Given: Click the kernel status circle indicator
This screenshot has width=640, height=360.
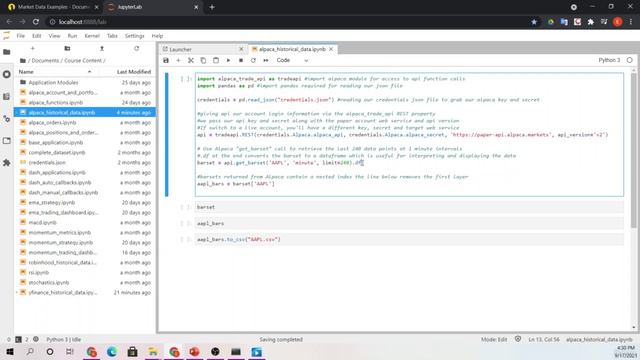Looking at the screenshot, I should coord(629,60).
